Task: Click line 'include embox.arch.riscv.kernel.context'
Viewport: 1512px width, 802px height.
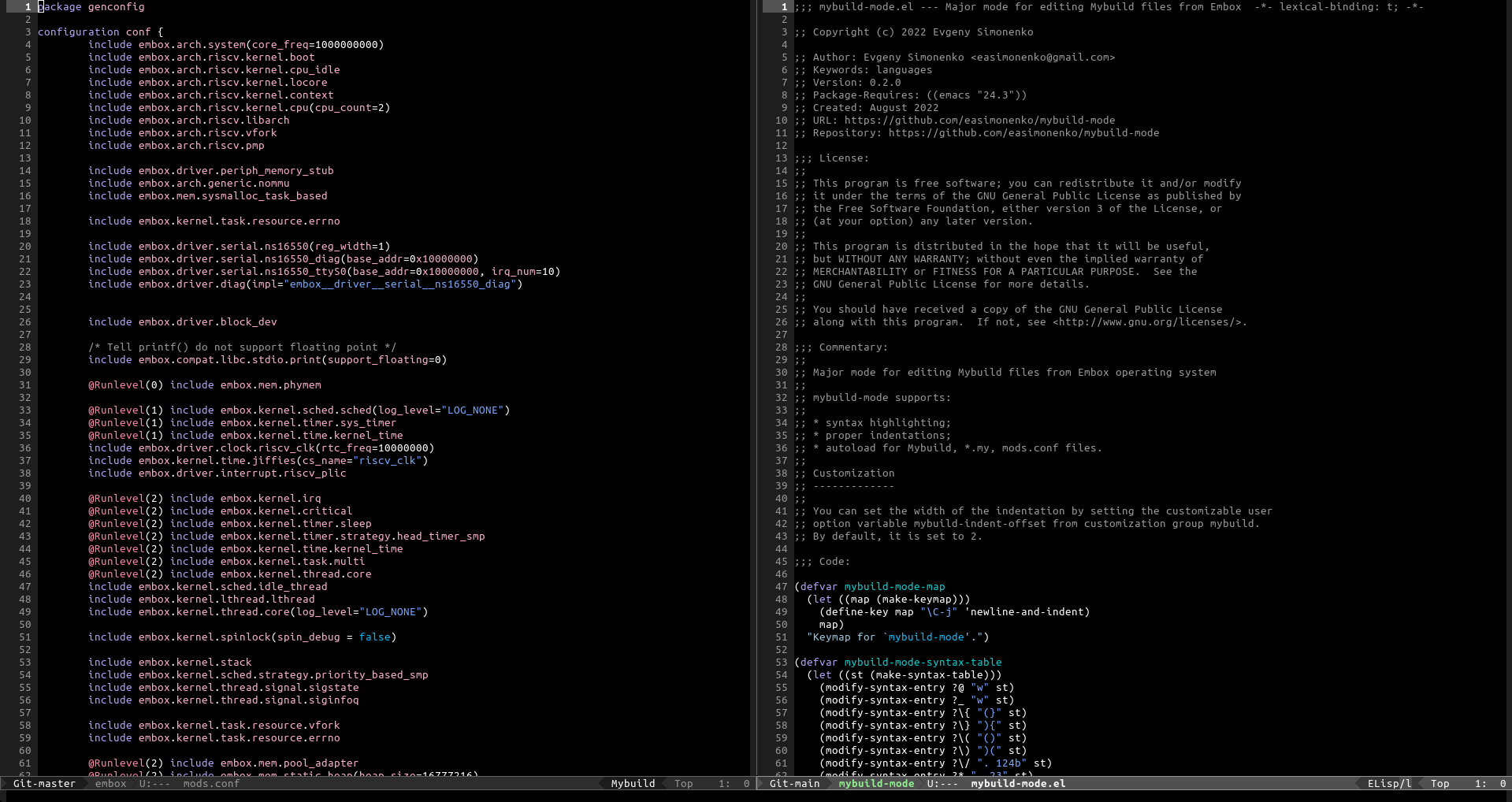Action: click(x=211, y=95)
